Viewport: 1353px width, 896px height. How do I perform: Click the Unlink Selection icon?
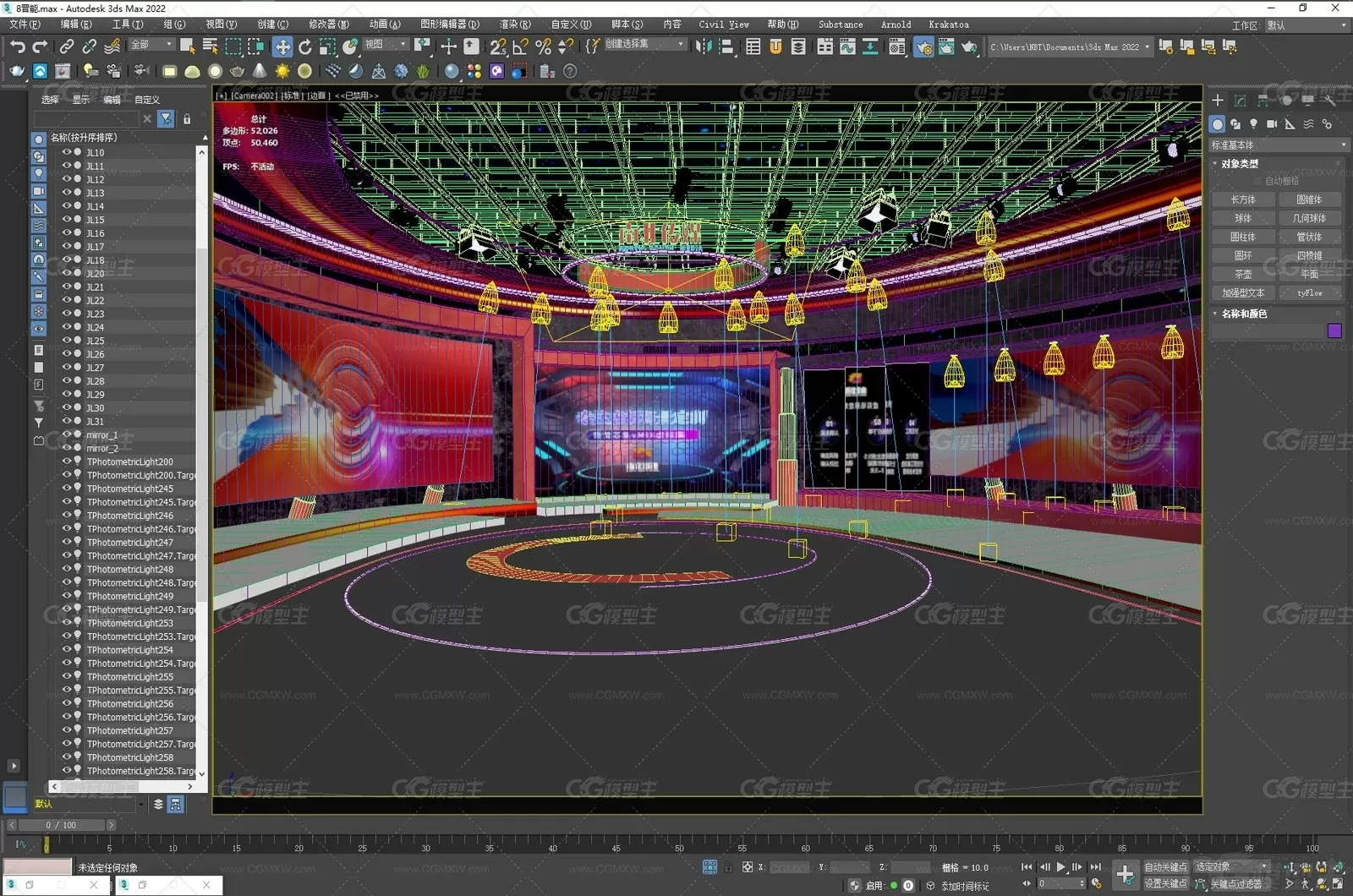[x=90, y=46]
